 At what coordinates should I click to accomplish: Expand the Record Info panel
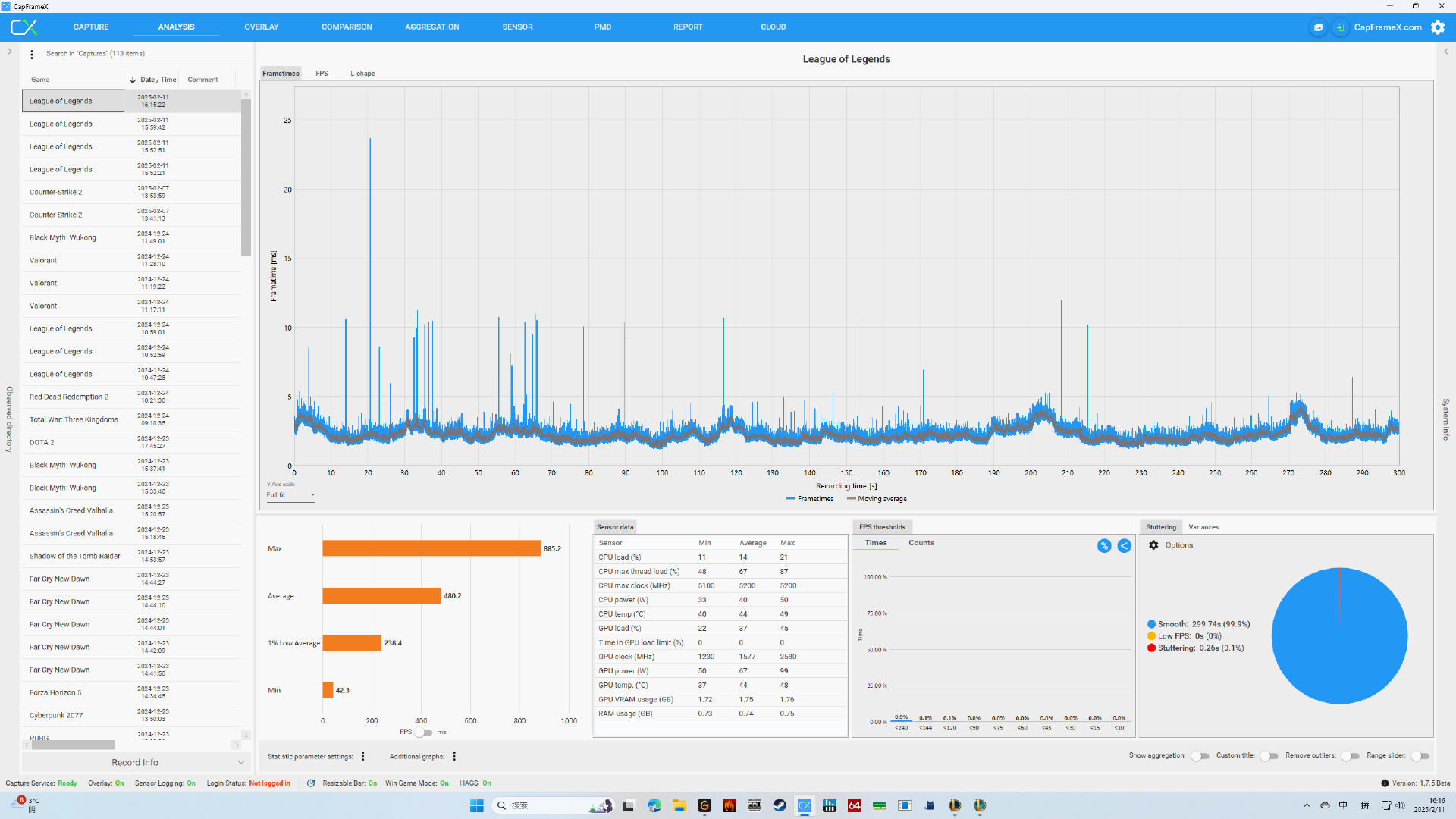136,762
